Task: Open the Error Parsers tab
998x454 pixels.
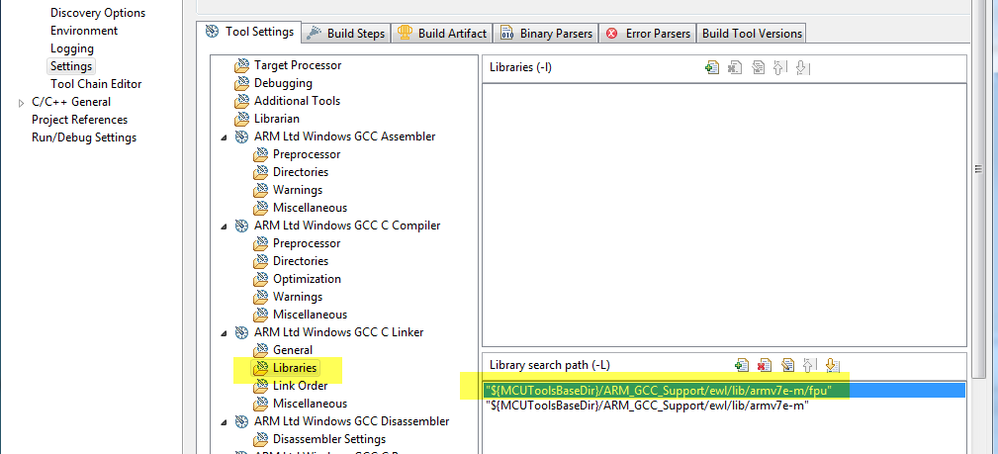Action: point(648,34)
